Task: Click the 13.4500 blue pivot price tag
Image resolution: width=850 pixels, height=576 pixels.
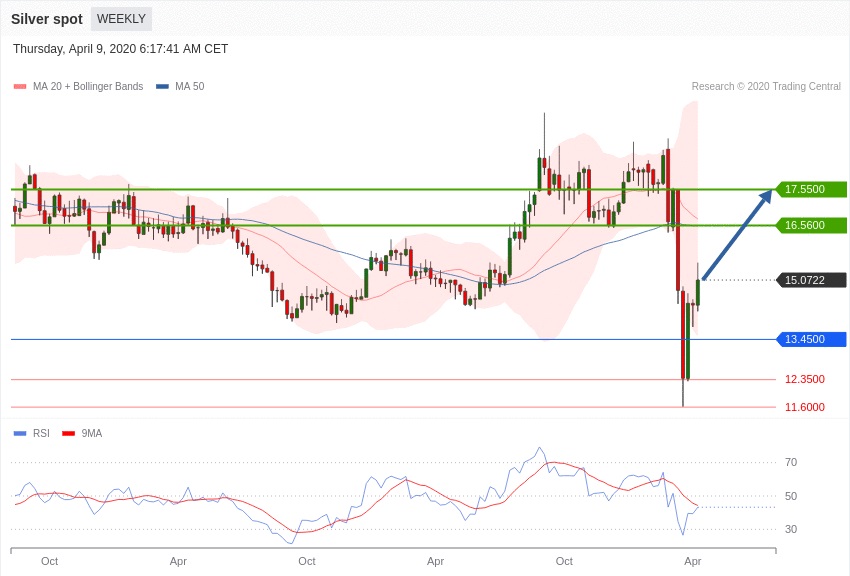Action: tap(811, 339)
